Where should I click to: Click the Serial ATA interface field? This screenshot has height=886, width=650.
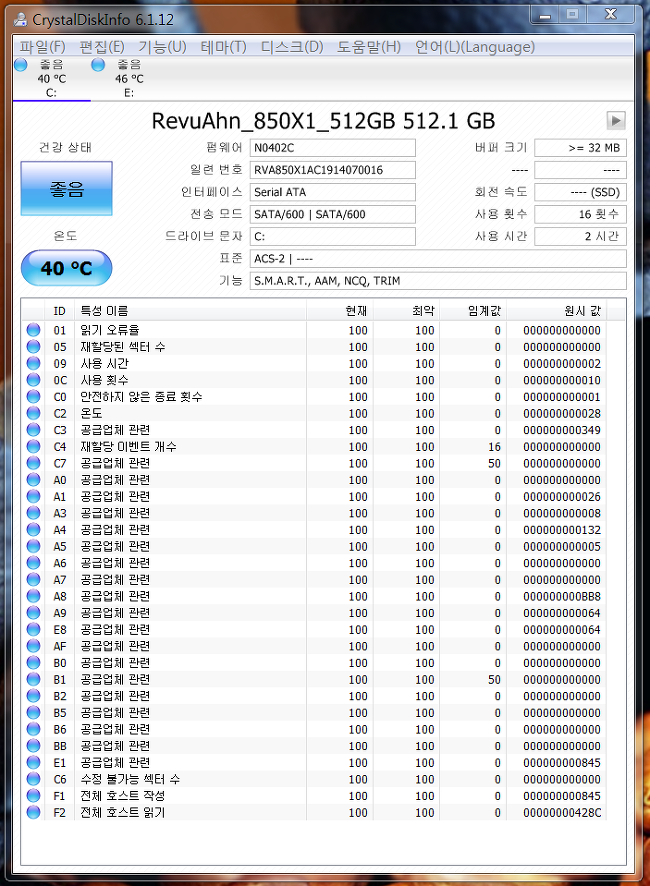coord(332,192)
